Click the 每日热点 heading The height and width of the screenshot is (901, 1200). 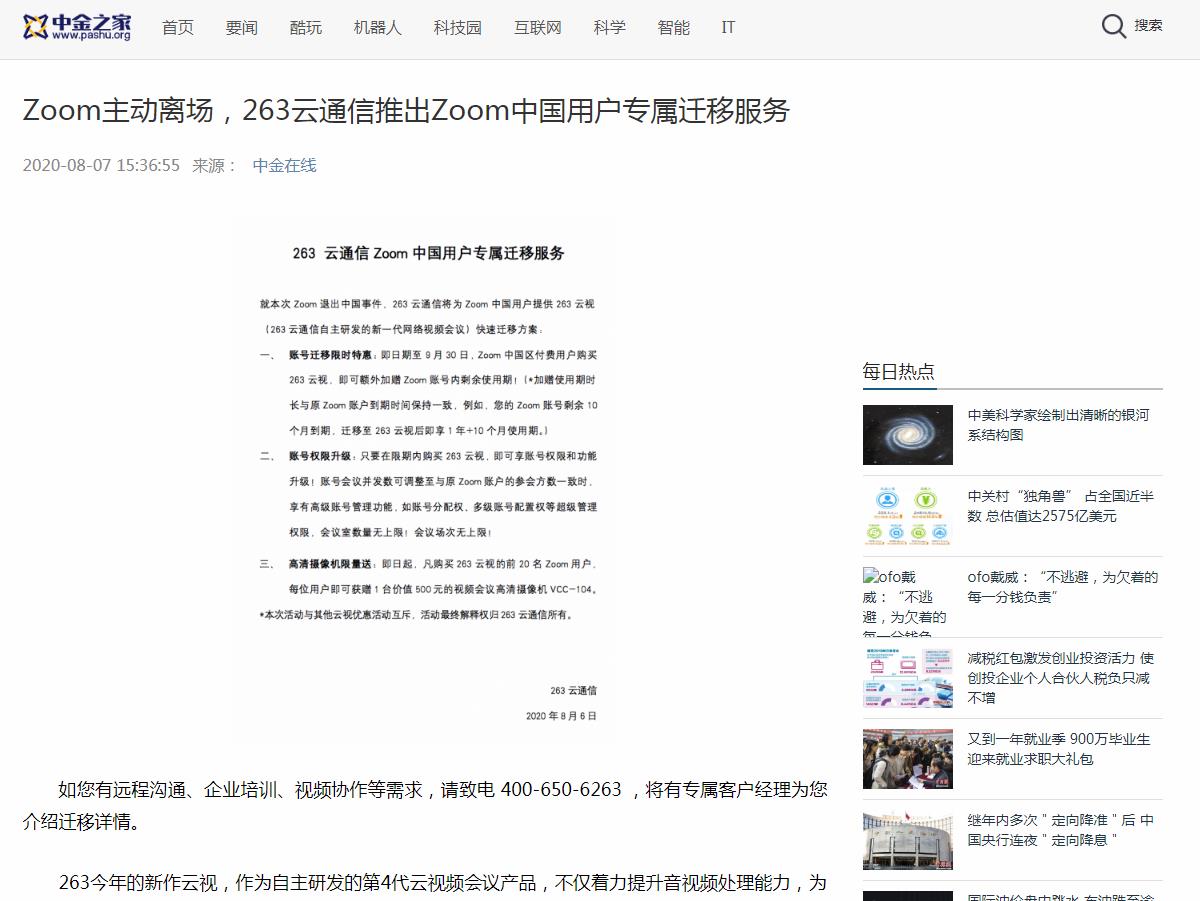pos(899,372)
